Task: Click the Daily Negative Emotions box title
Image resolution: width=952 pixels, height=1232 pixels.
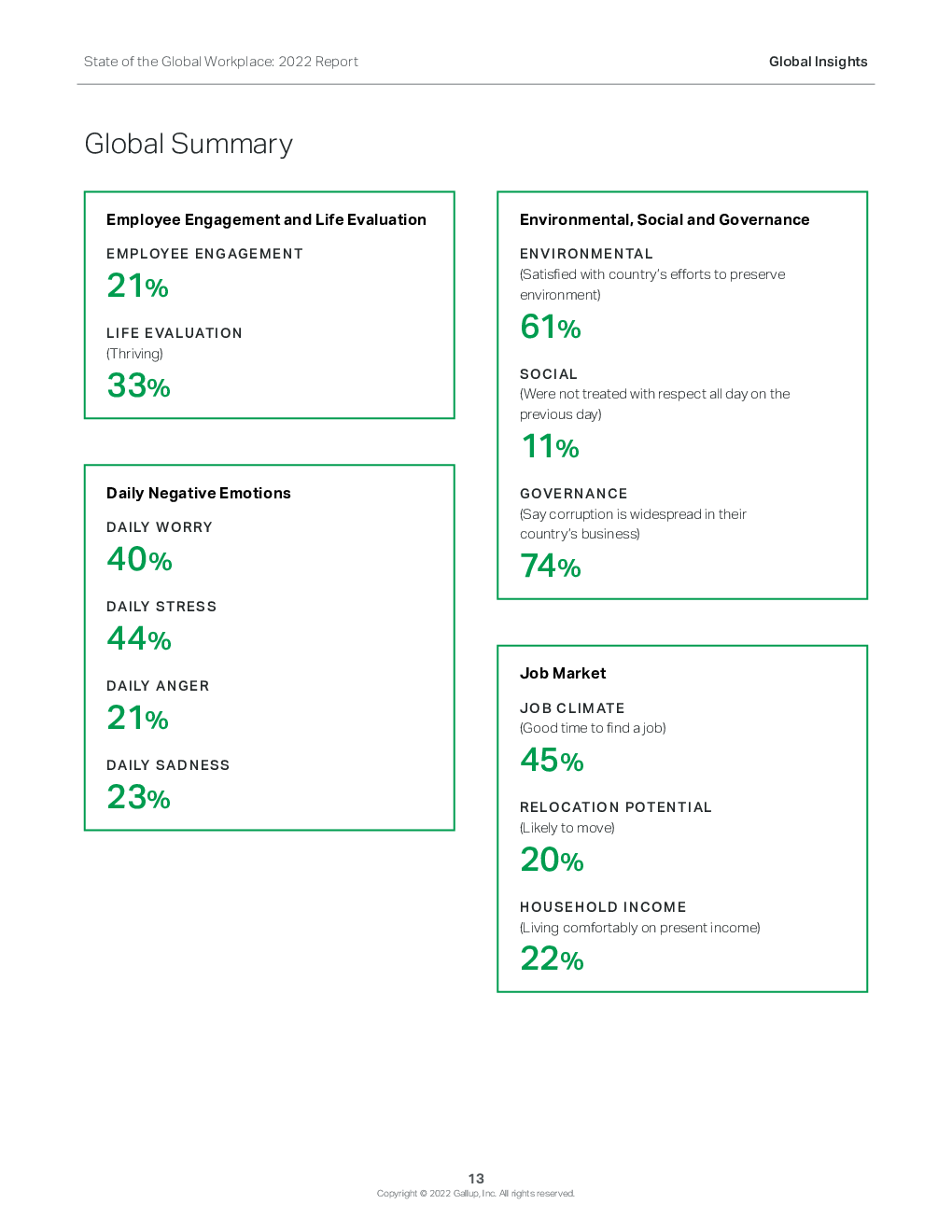Action: 199,493
